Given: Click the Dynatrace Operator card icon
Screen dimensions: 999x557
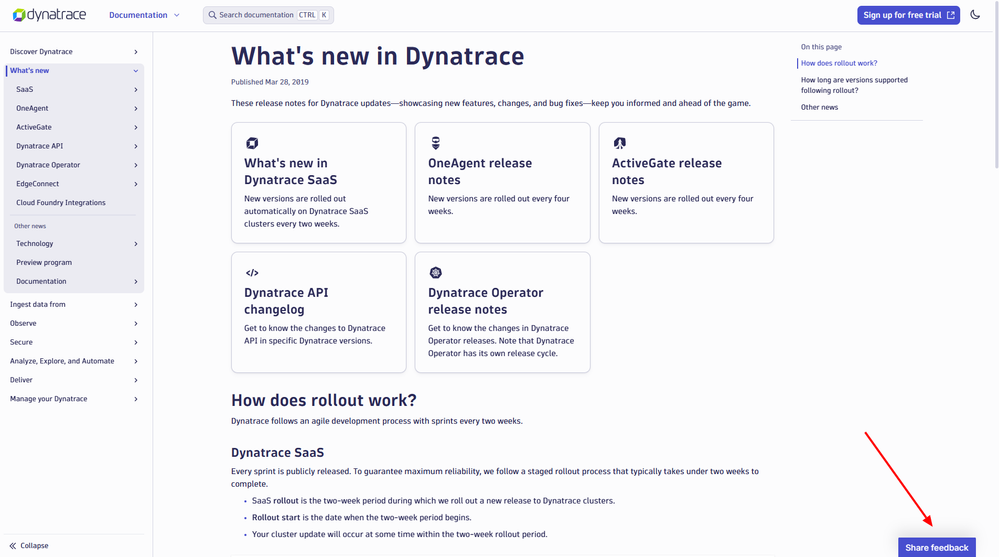Looking at the screenshot, I should [436, 273].
